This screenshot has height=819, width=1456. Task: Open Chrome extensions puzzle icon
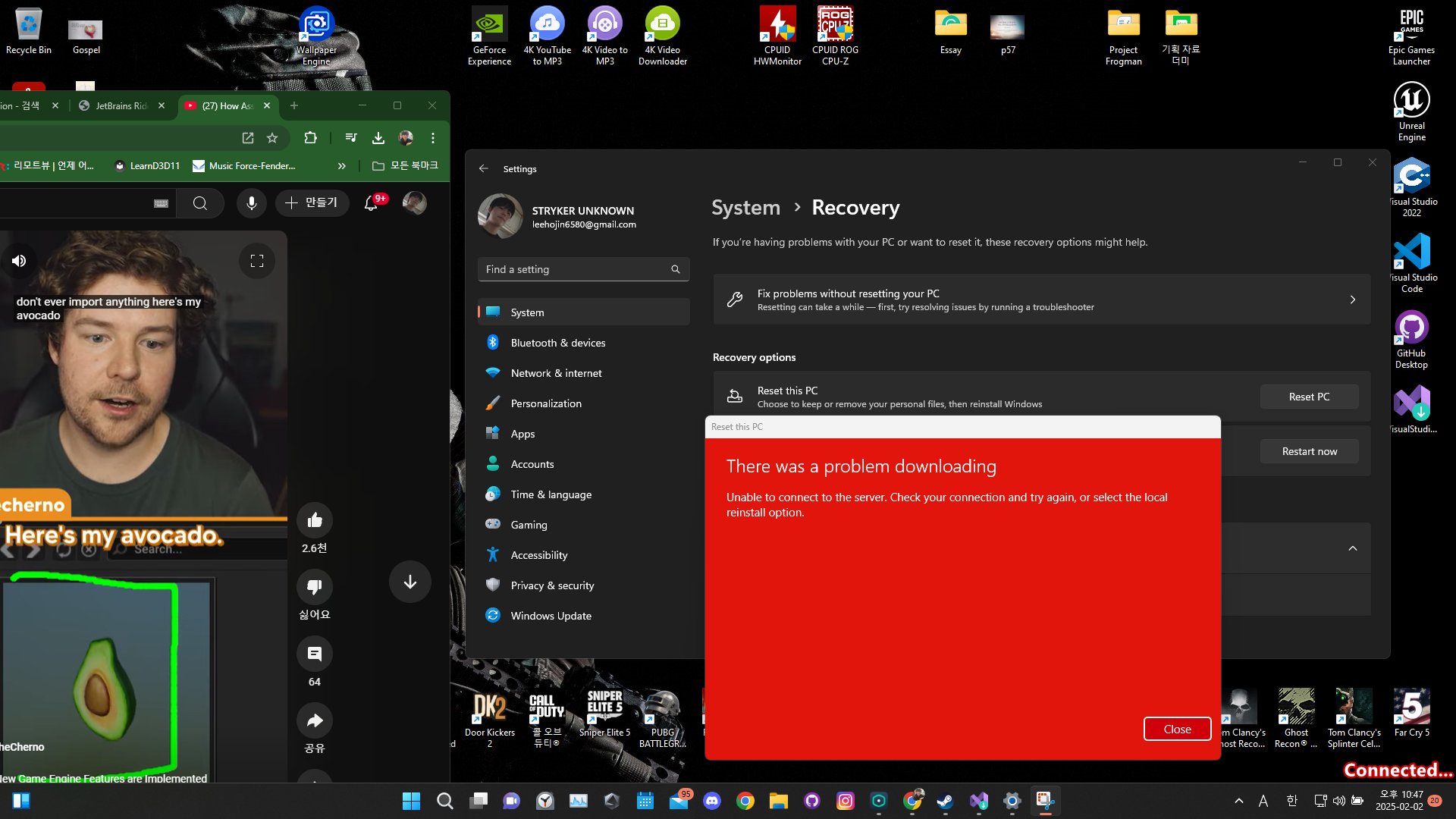coord(310,138)
